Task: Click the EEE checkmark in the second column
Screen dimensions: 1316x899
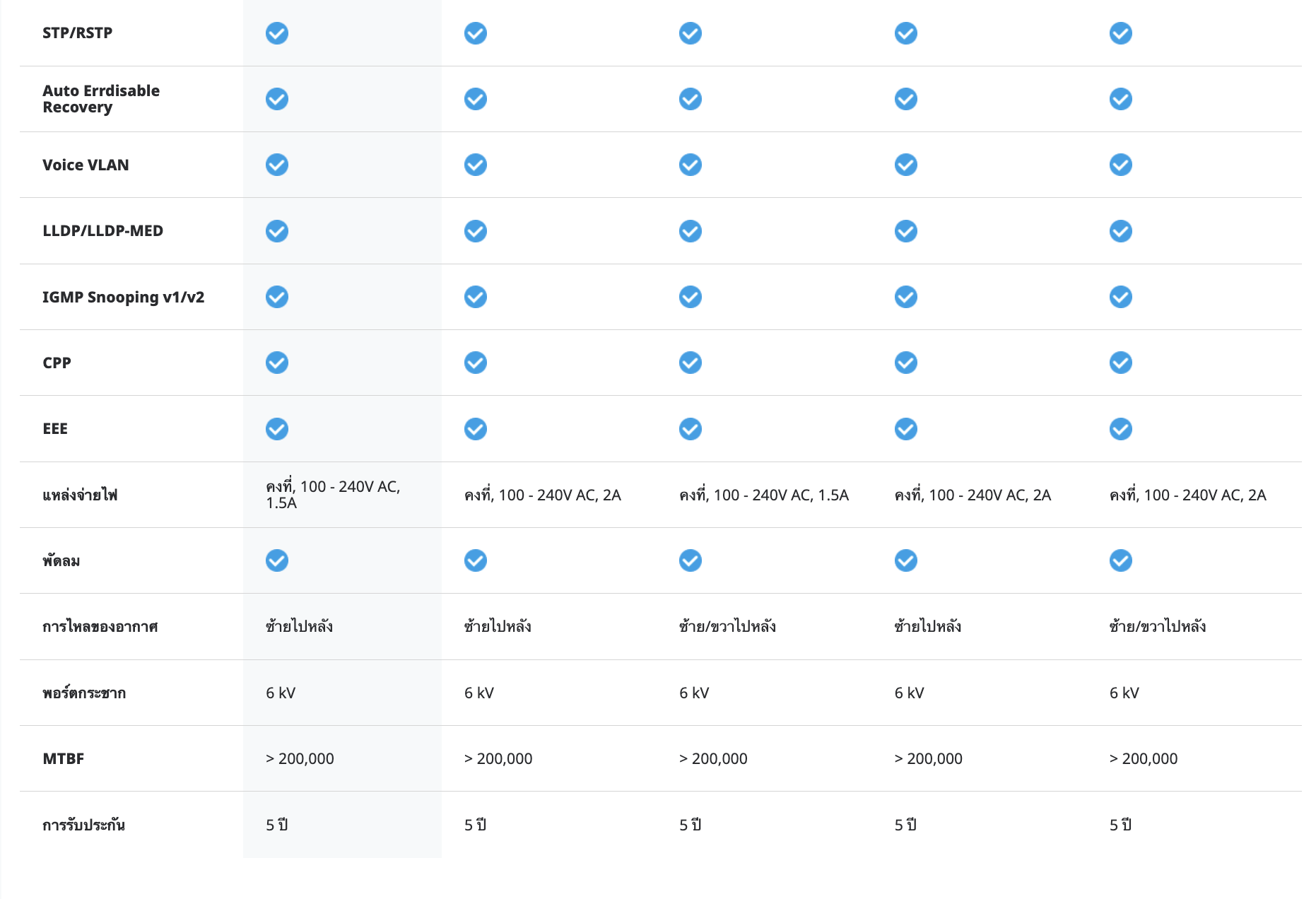Action: pyautogui.click(x=475, y=429)
